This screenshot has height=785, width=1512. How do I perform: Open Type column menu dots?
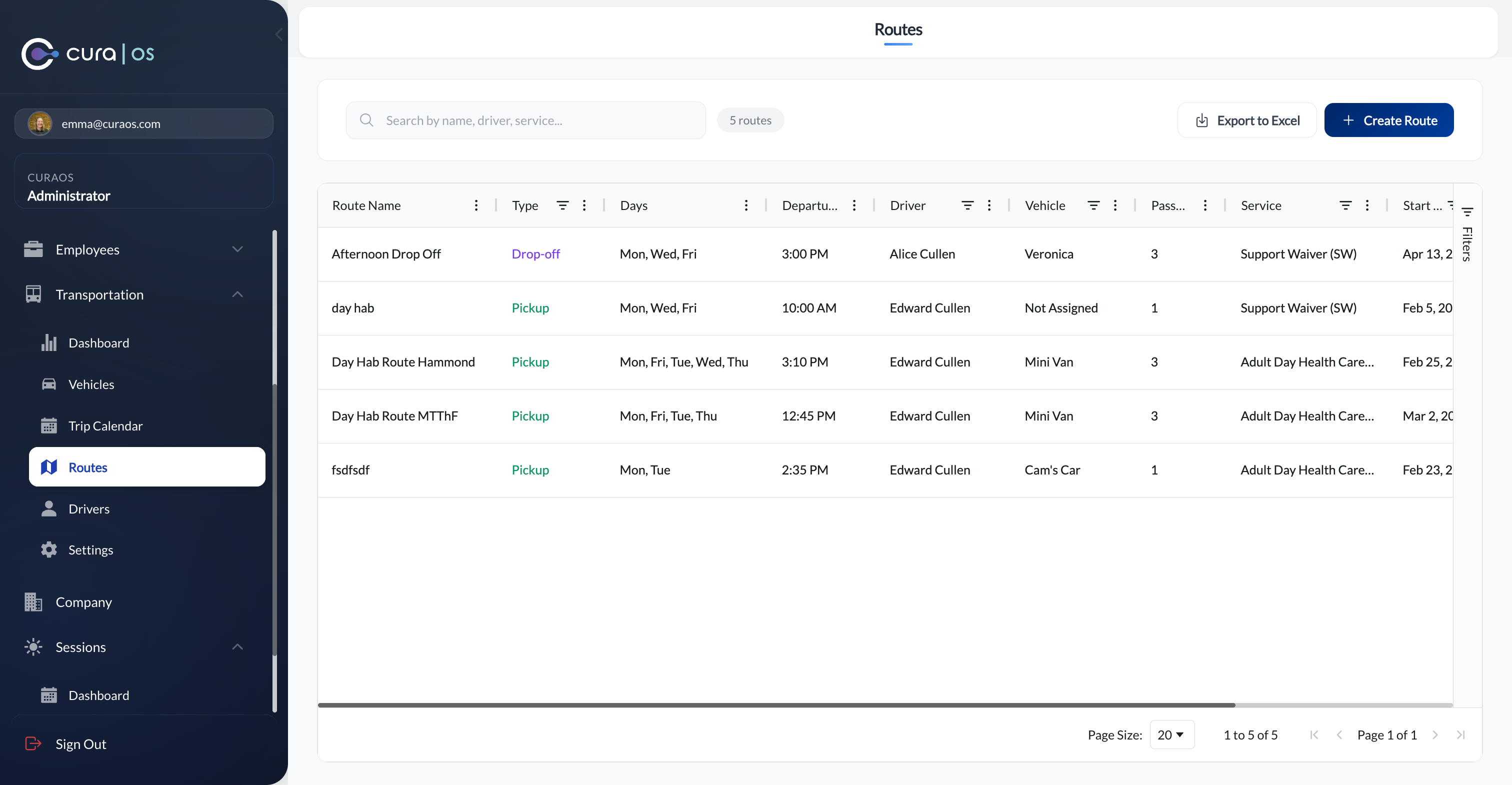pyautogui.click(x=584, y=205)
